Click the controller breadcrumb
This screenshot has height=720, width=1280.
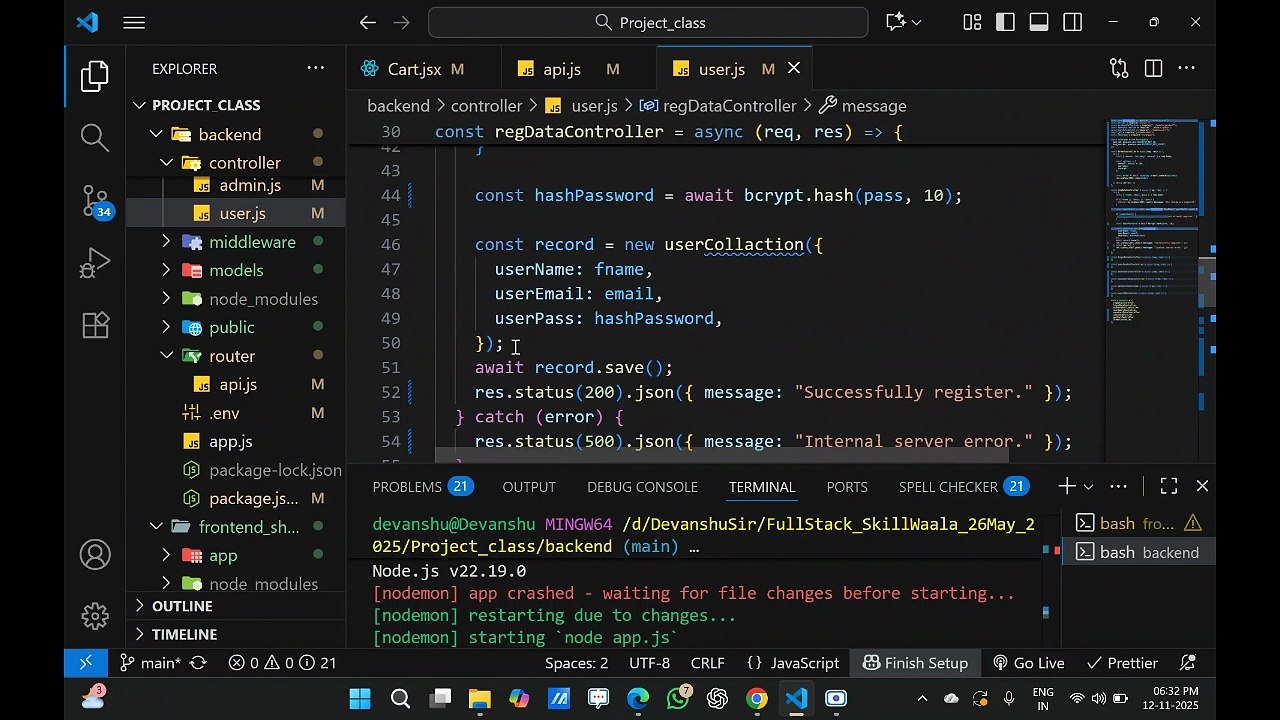pyautogui.click(x=486, y=106)
